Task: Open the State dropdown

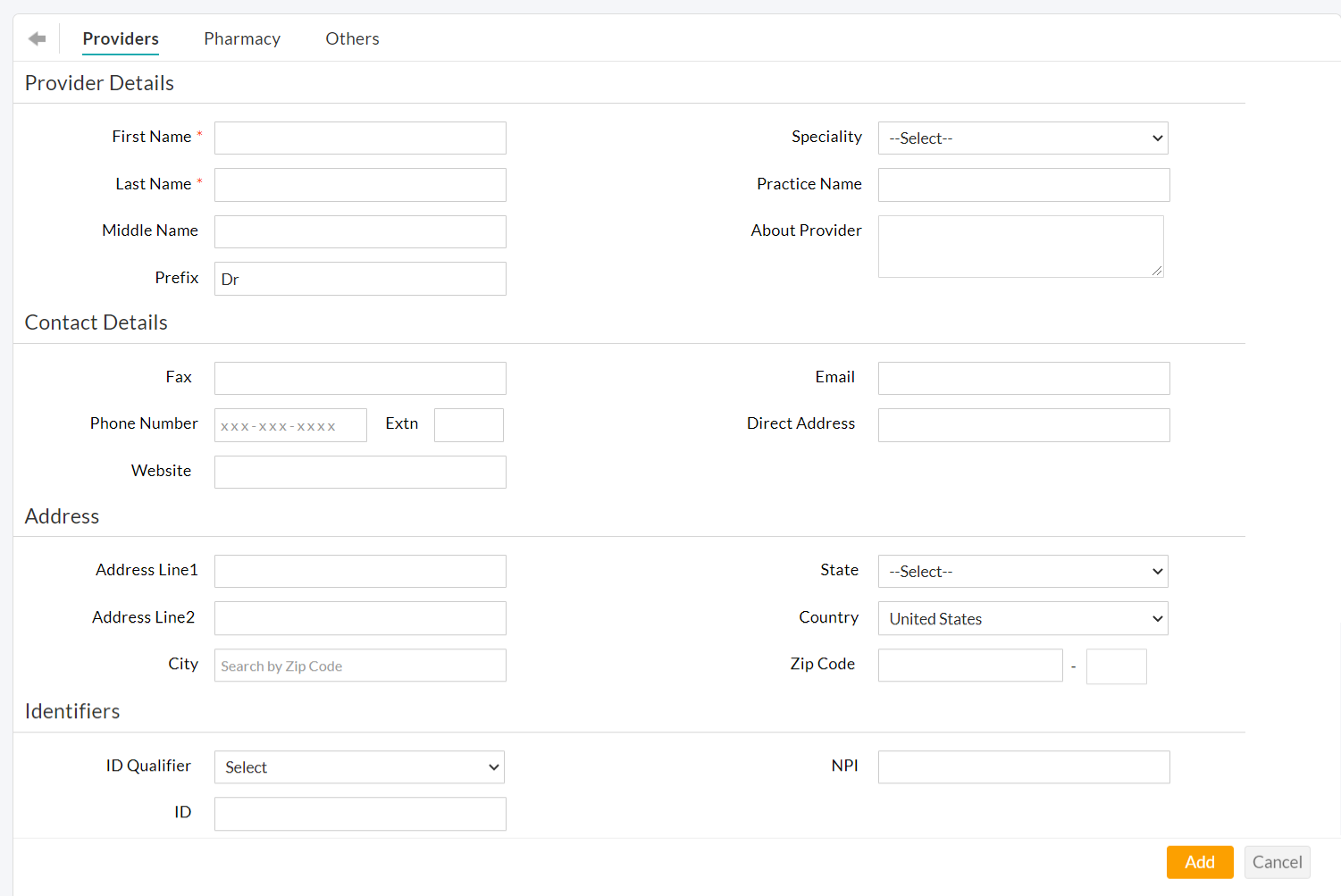Action: (1022, 571)
